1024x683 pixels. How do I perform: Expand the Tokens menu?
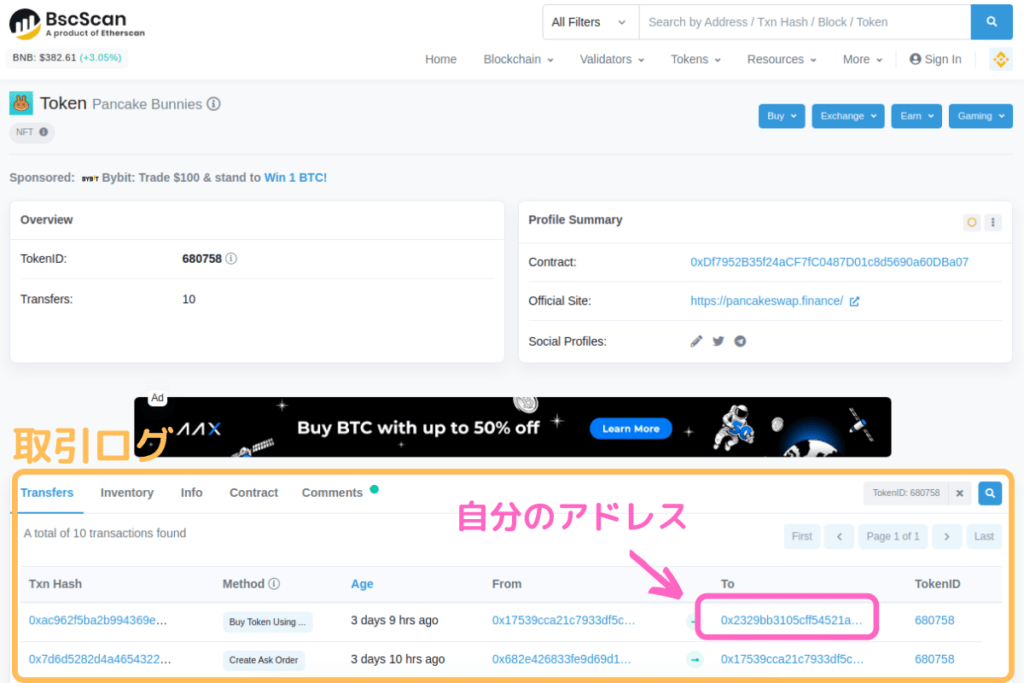[x=696, y=59]
